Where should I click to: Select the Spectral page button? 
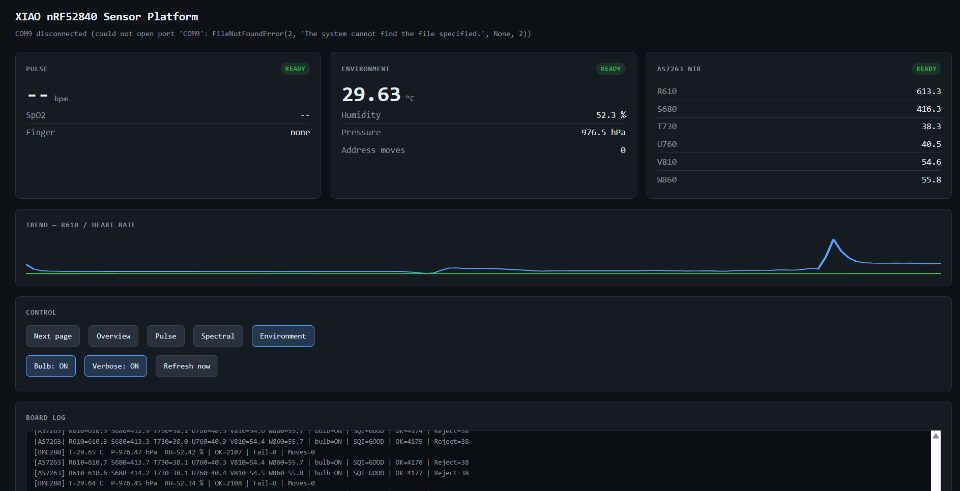[x=218, y=336]
